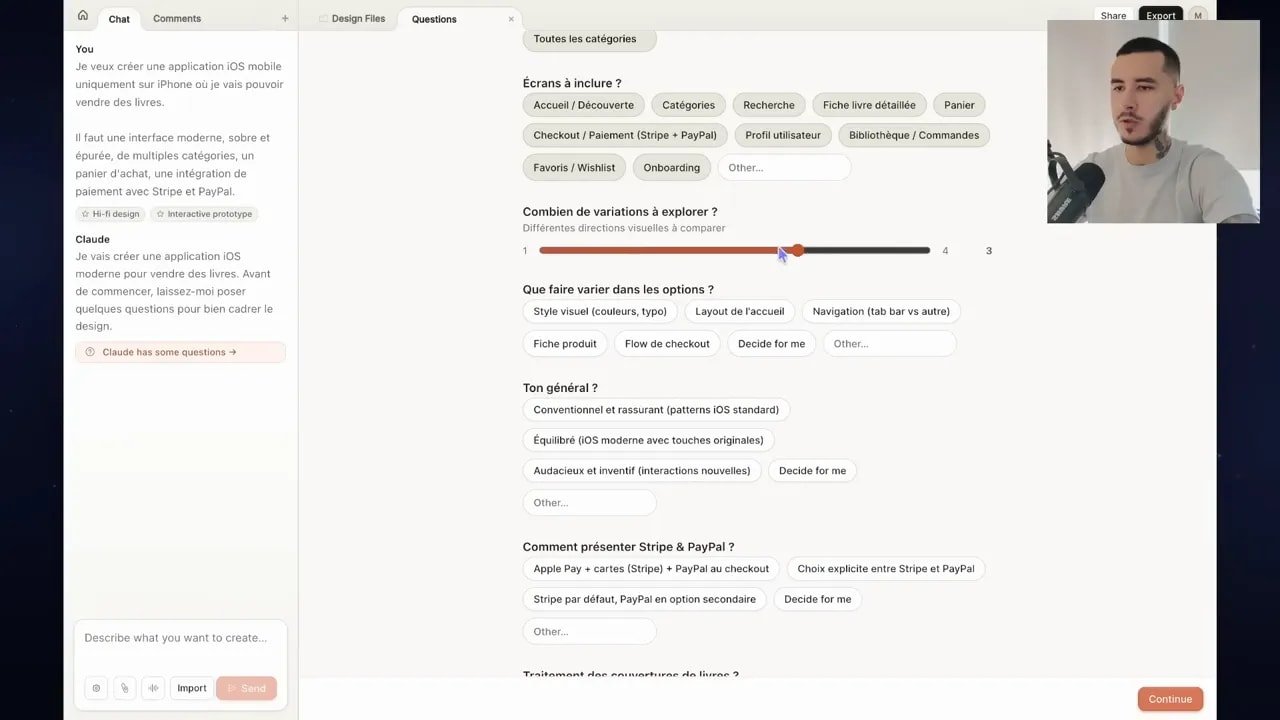The width and height of the screenshot is (1280, 720).
Task: Close the Questions tab
Action: tap(511, 18)
